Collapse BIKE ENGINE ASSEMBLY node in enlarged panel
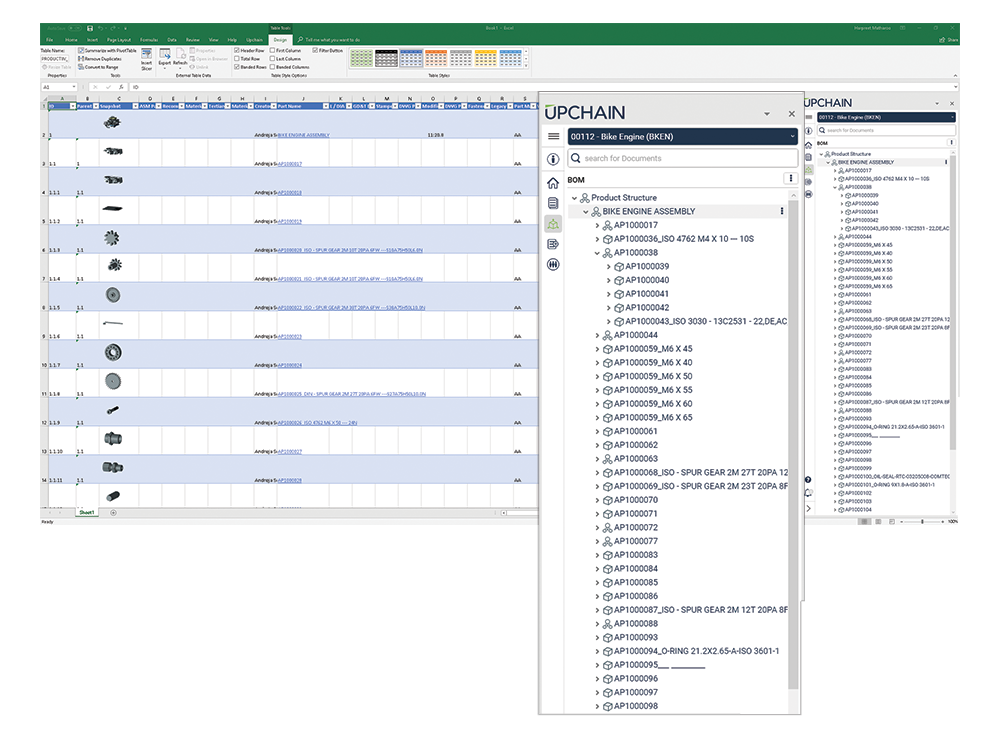 pos(585,212)
